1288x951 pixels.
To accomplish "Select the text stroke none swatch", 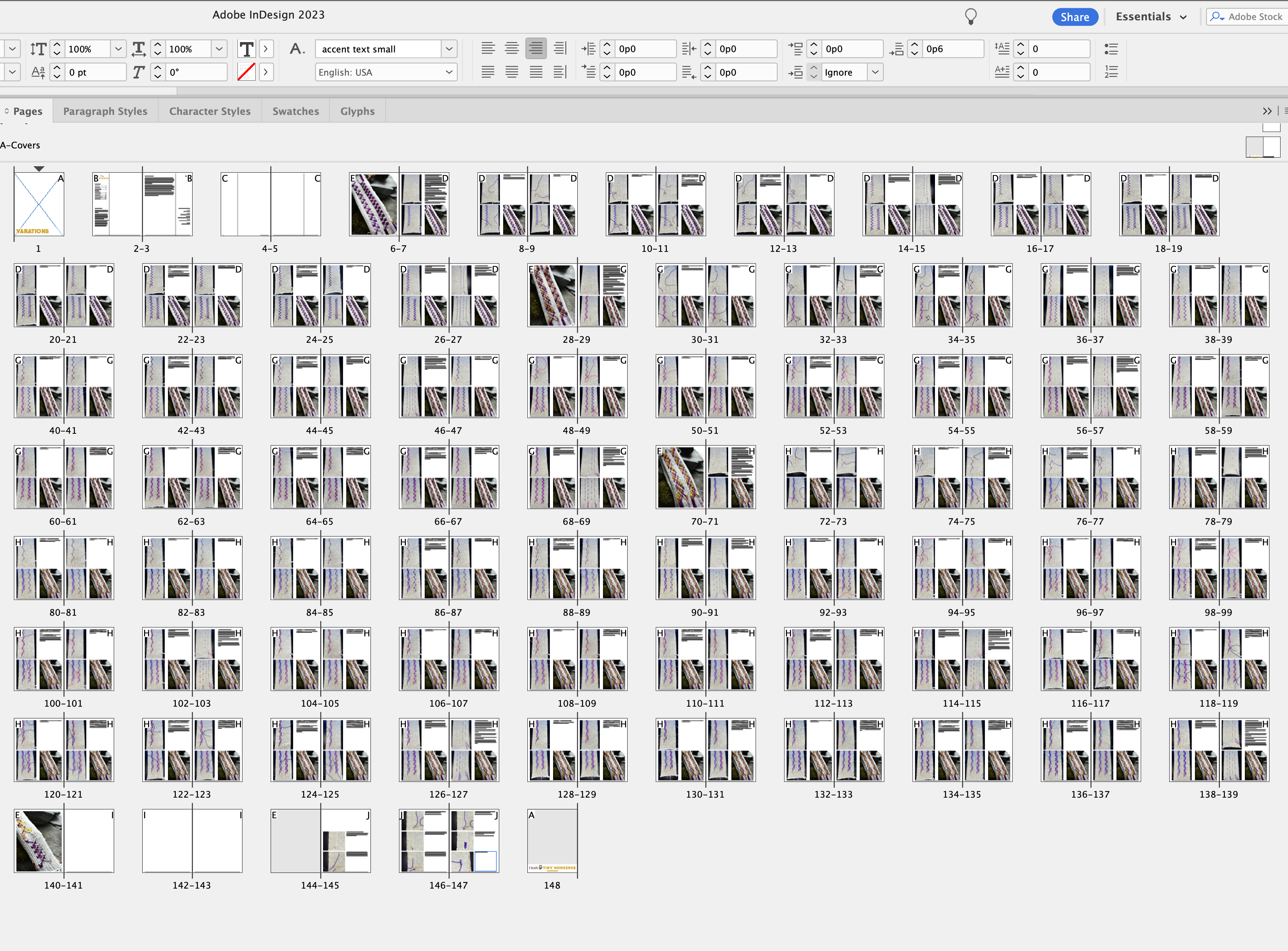I will (246, 72).
